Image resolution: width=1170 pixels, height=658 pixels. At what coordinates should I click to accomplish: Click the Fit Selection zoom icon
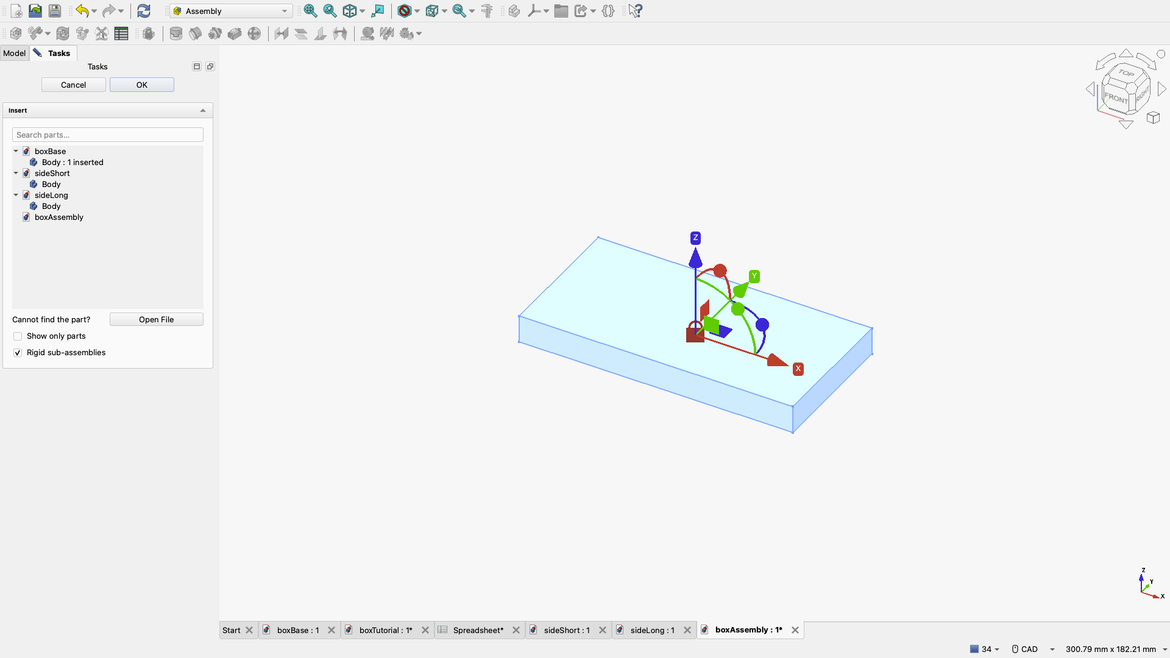tap(330, 11)
